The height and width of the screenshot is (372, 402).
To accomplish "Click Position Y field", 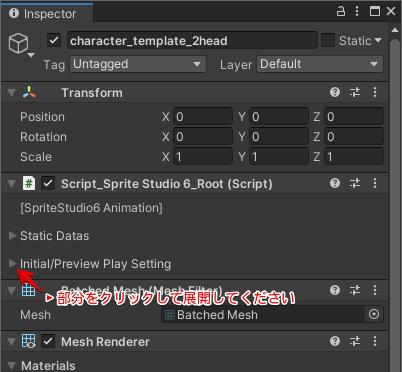I will 279,117.
